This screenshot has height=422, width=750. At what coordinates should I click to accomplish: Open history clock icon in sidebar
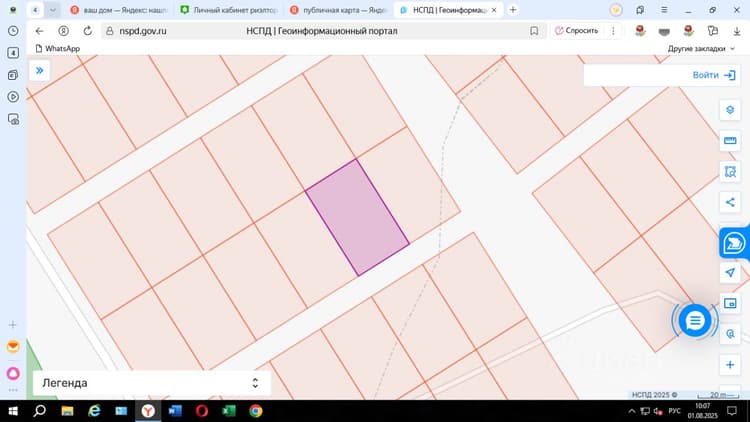pos(13,31)
